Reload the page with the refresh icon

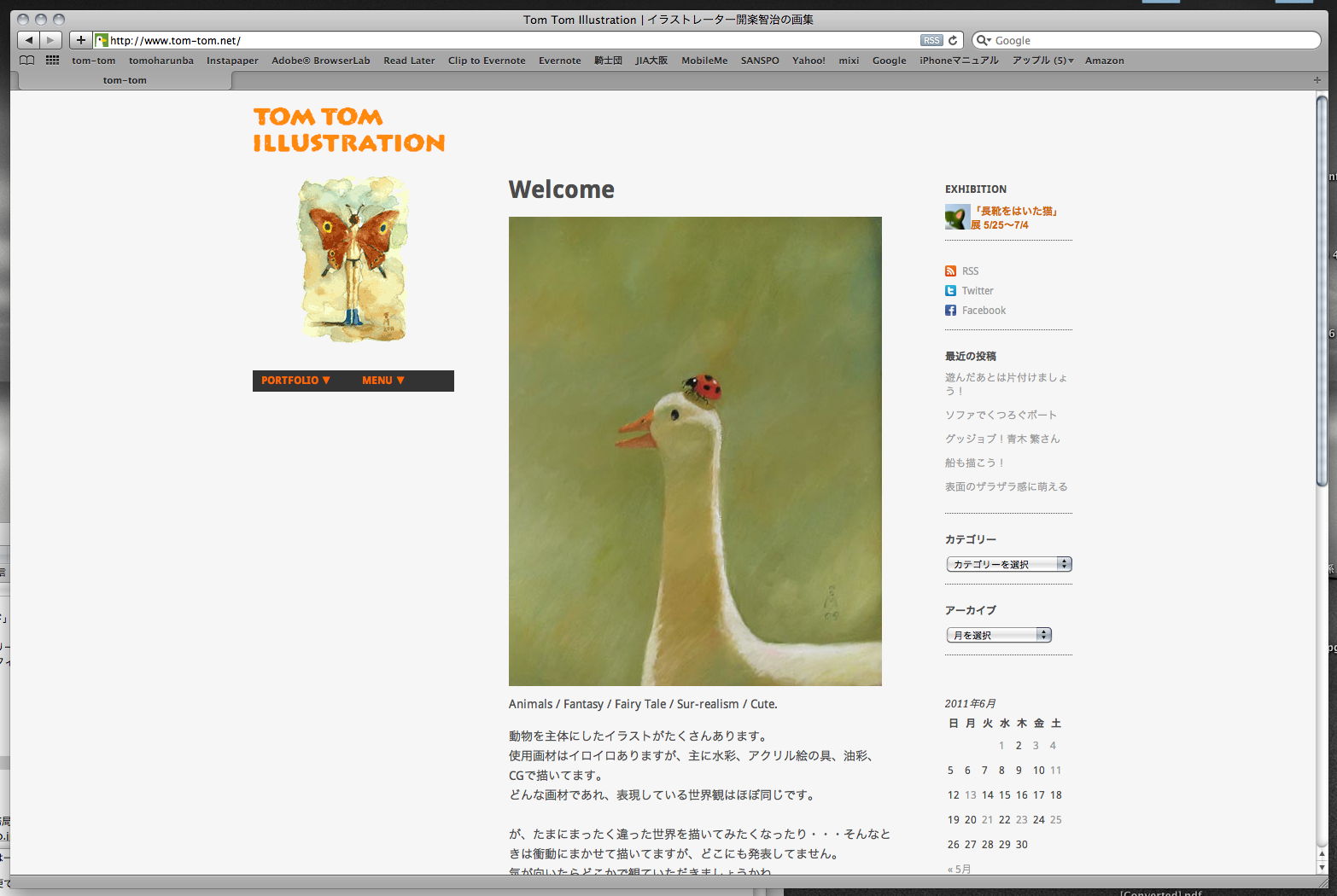pyautogui.click(x=953, y=40)
